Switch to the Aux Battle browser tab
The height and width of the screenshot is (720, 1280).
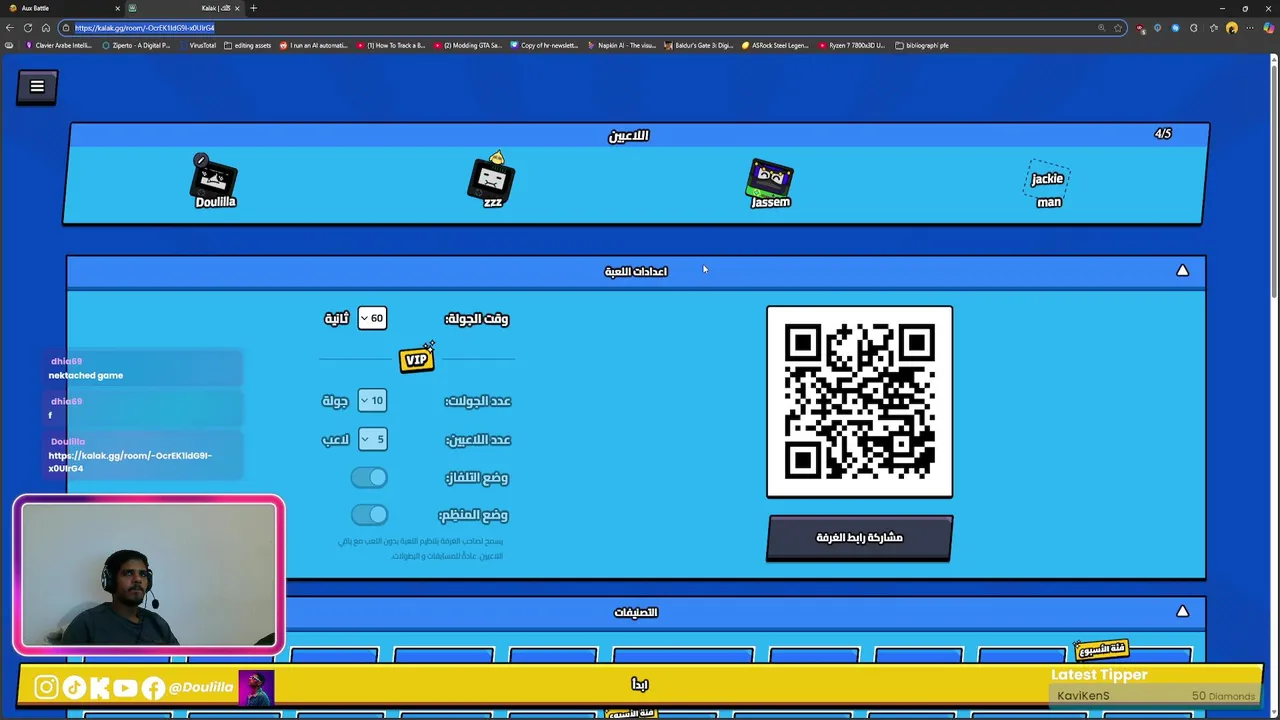point(60,8)
